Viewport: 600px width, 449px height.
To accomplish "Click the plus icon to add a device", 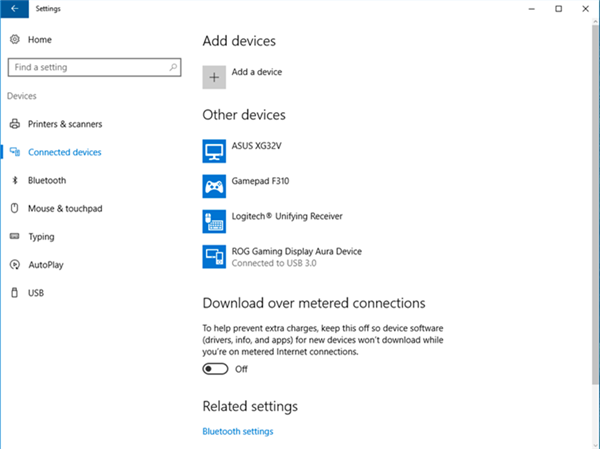I will pyautogui.click(x=214, y=77).
